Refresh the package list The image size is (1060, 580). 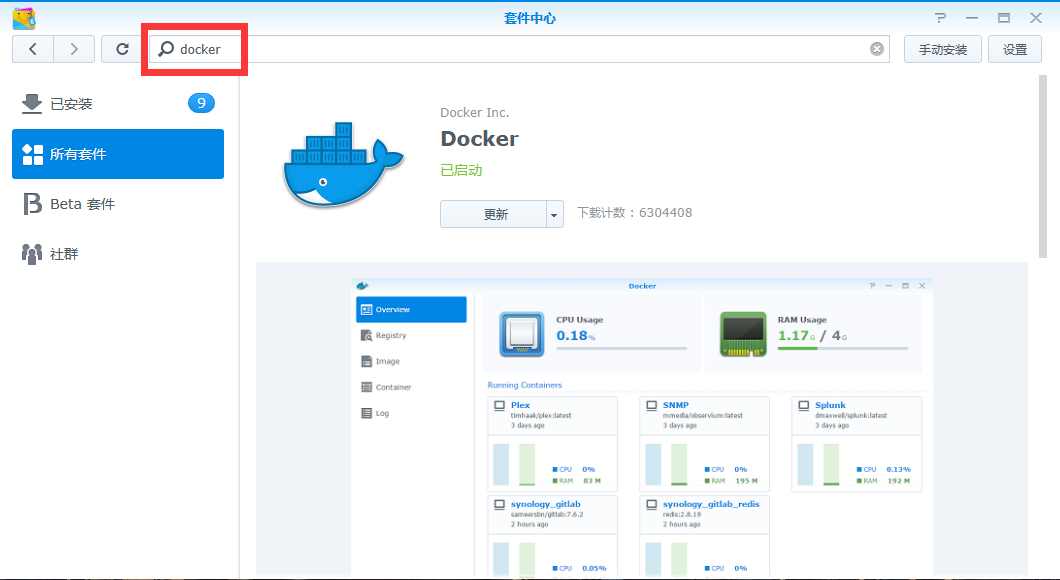pos(122,49)
